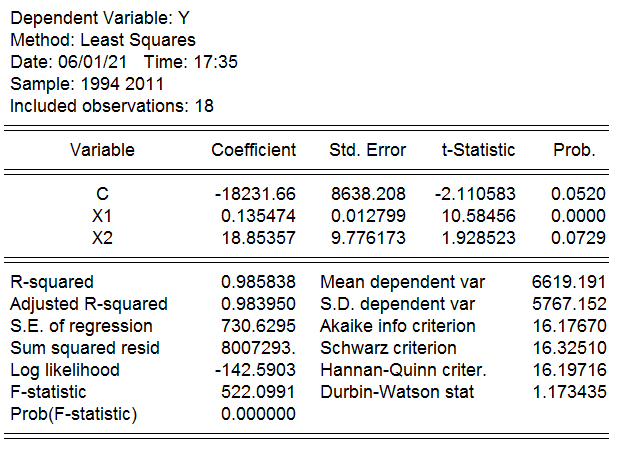The width and height of the screenshot is (624, 450).
Task: Click the X1 coefficient value 0.135474
Action: (x=258, y=216)
